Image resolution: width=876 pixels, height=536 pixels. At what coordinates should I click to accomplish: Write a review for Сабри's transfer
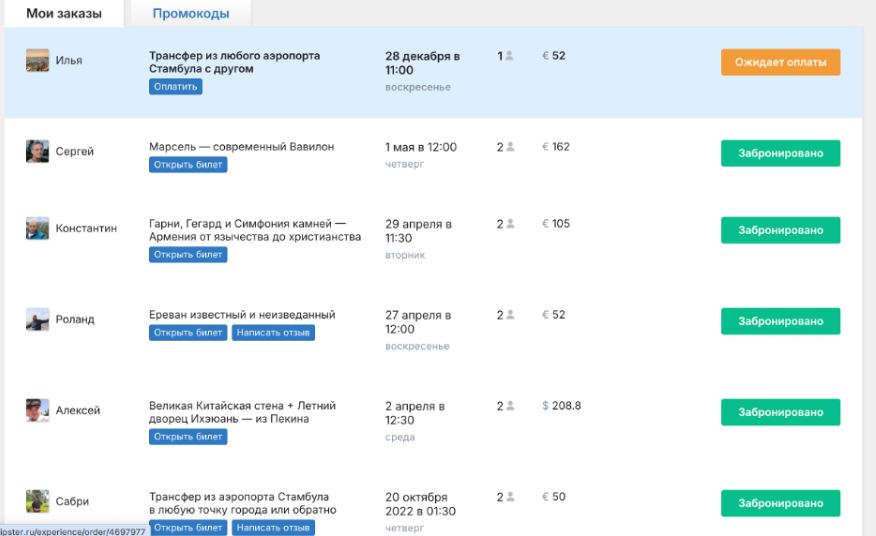pyautogui.click(x=273, y=527)
